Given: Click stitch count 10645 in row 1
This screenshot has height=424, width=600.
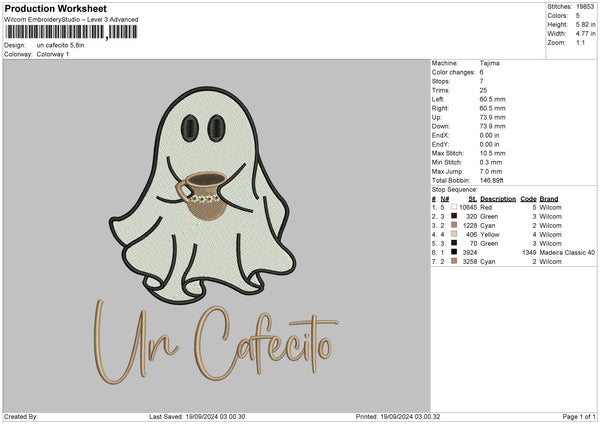Looking at the screenshot, I should point(468,207).
